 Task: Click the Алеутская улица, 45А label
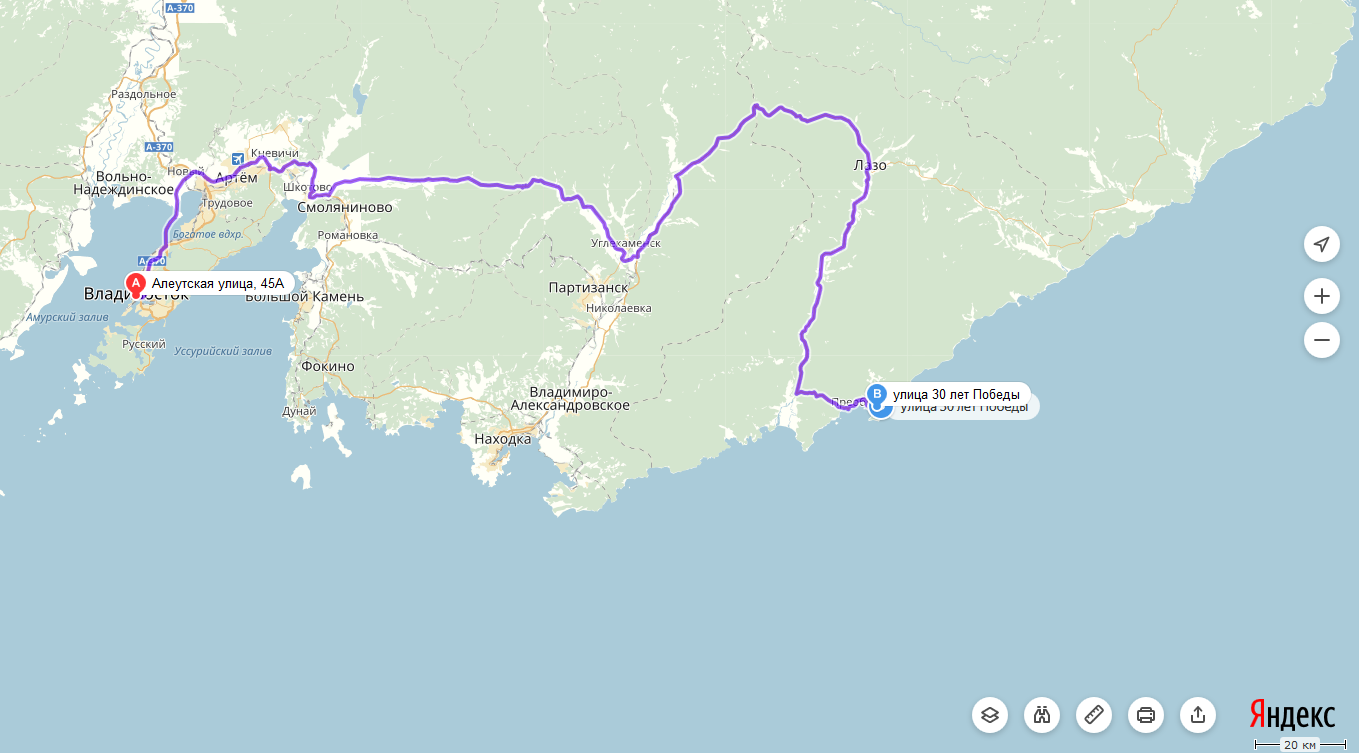[x=218, y=284]
